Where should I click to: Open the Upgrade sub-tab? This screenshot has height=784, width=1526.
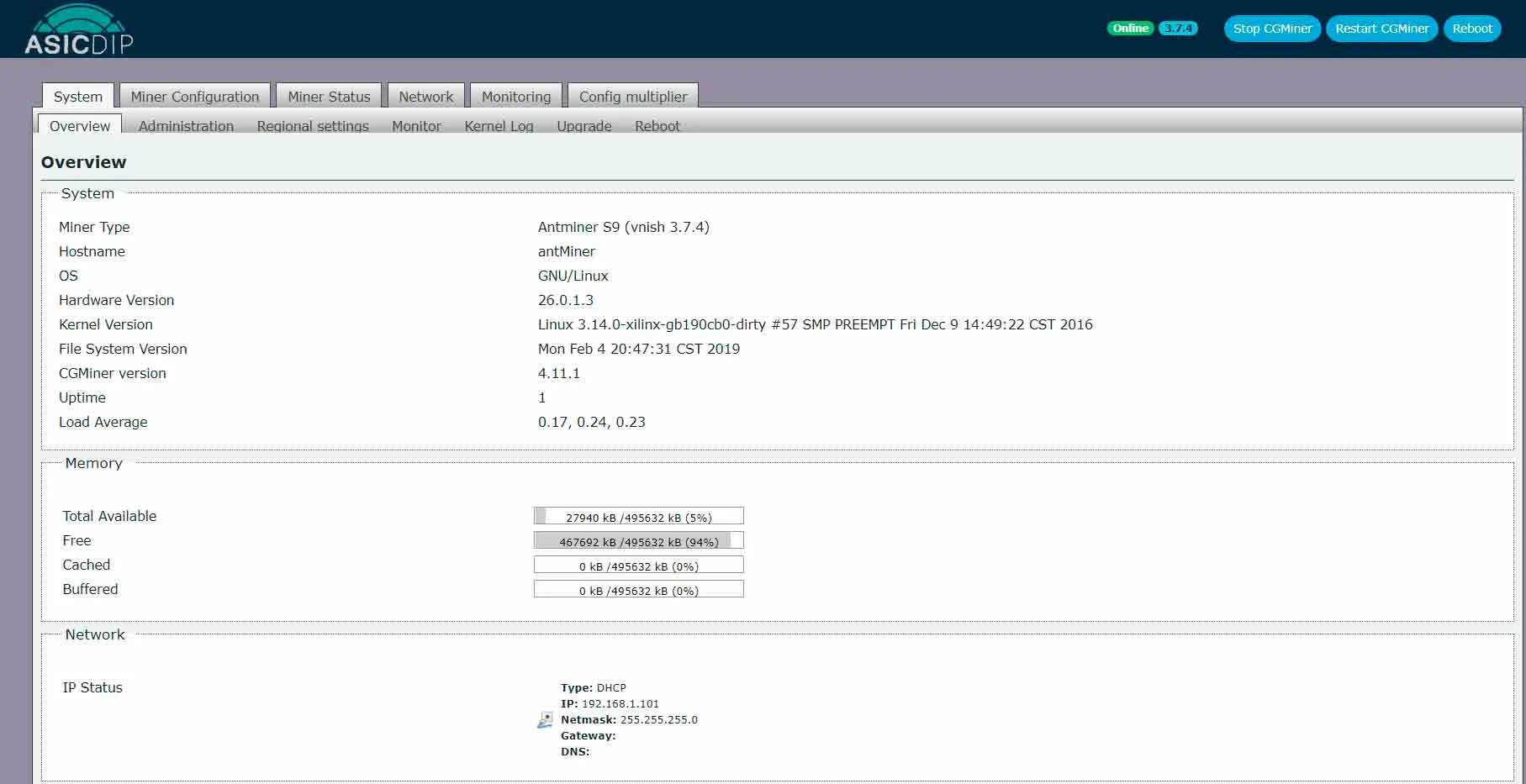click(583, 126)
